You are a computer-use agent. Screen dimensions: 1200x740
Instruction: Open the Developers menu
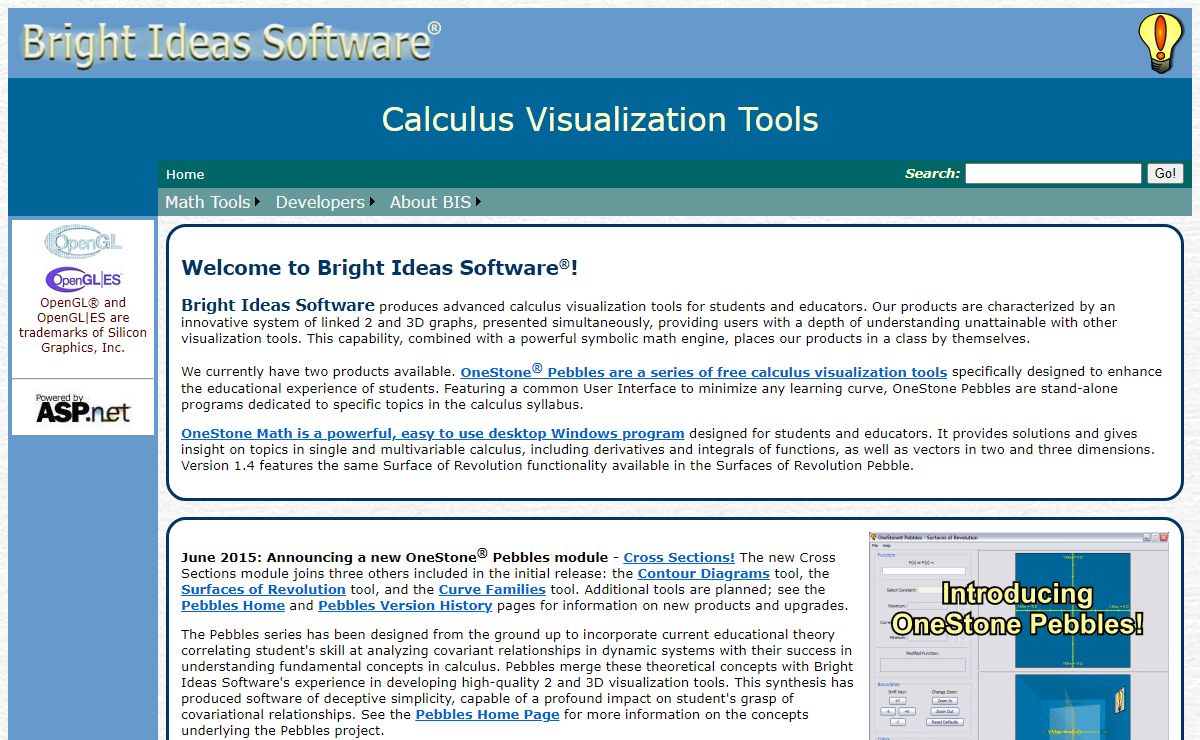(320, 202)
